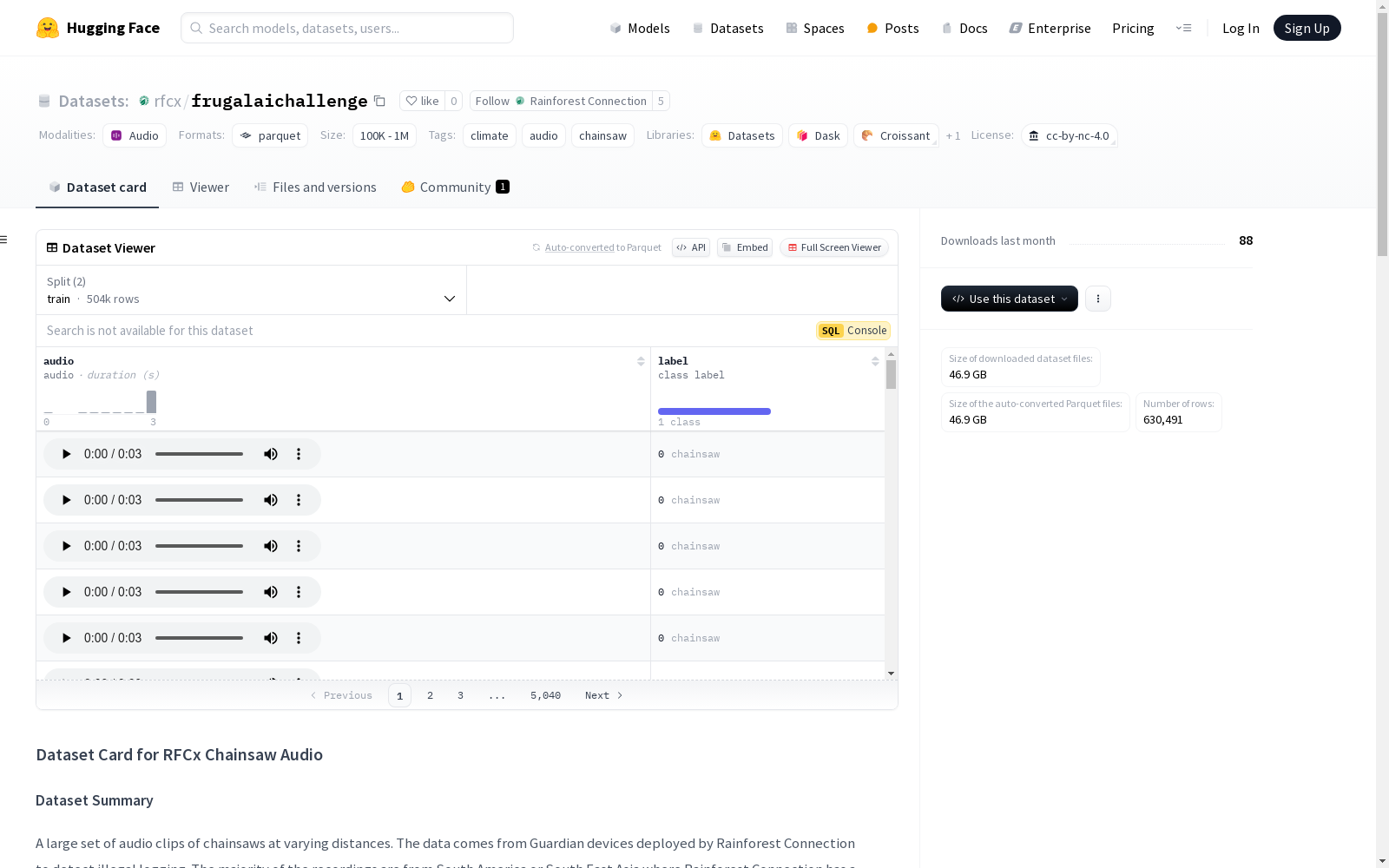Open the Community tab
The width and height of the screenshot is (1389, 868).
point(455,187)
